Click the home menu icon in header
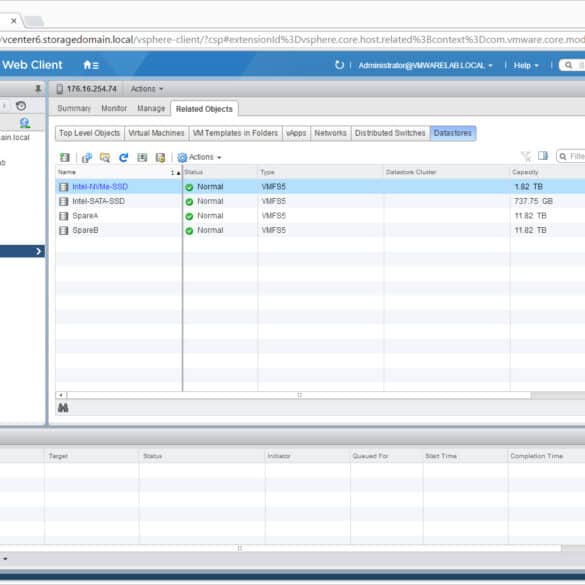This screenshot has height=585, width=585. pos(91,65)
